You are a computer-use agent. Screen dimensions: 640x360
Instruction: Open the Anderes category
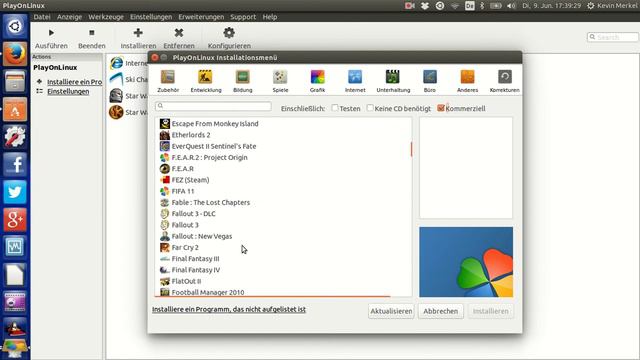[467, 81]
